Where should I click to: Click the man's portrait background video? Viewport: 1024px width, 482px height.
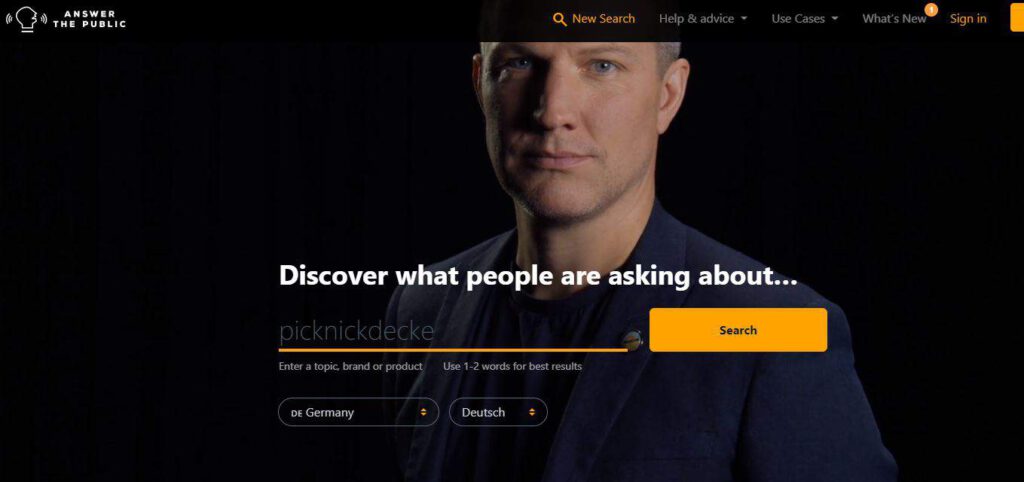(581, 163)
